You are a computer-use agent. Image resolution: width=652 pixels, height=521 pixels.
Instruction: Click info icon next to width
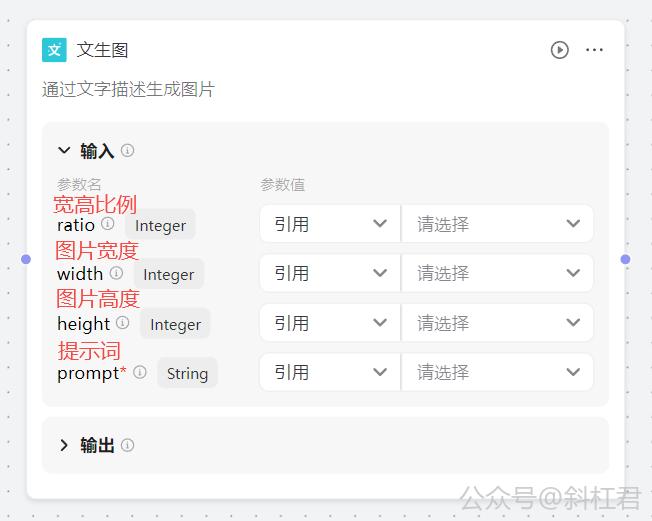coord(116,273)
